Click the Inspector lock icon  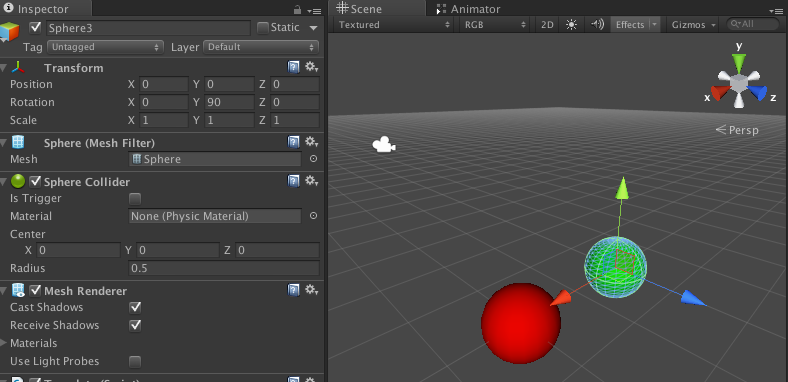(x=298, y=10)
